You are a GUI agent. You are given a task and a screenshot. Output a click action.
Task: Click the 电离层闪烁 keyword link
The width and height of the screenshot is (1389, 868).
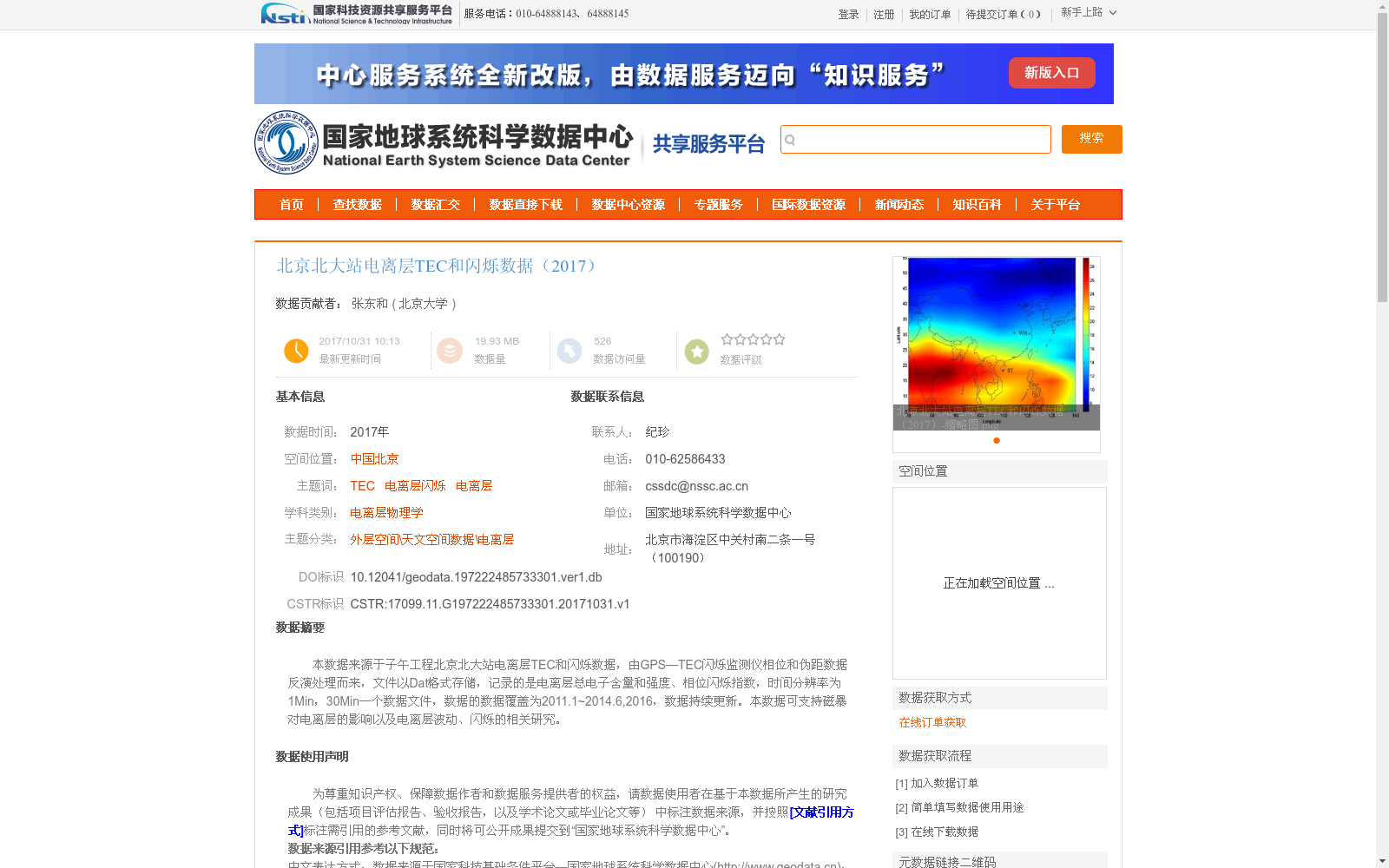click(x=415, y=486)
